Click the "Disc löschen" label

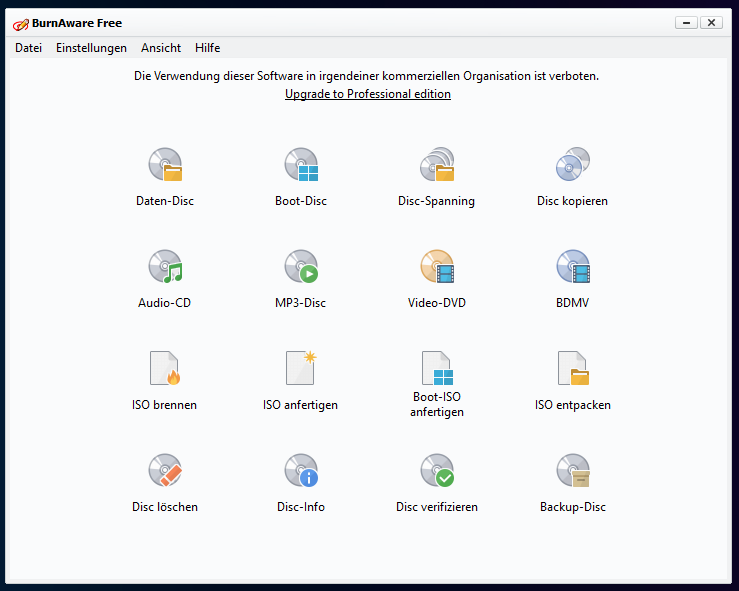(x=165, y=507)
